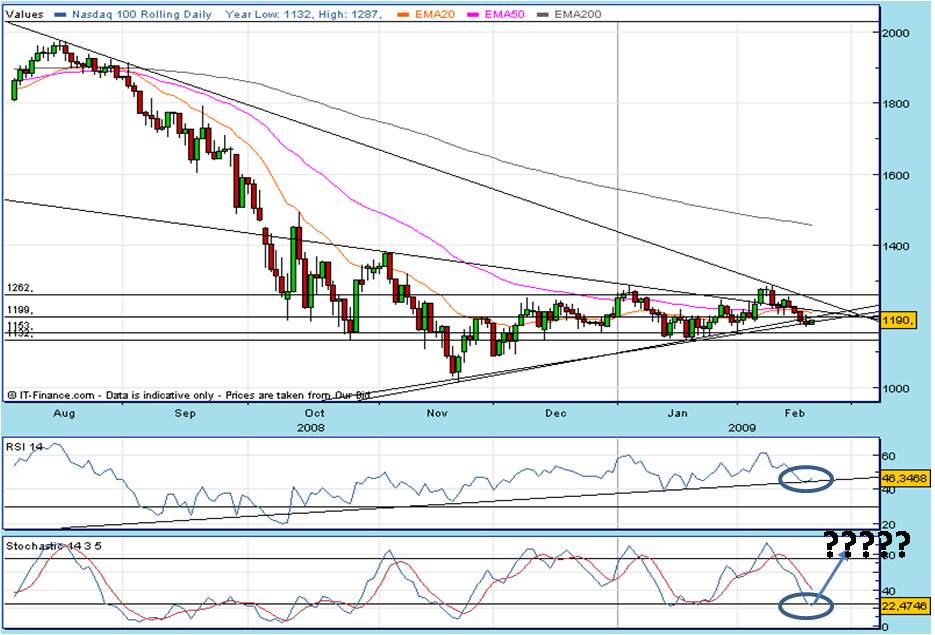Click the Oct month label on time axis
Image resolution: width=935 pixels, height=635 pixels.
tap(314, 413)
